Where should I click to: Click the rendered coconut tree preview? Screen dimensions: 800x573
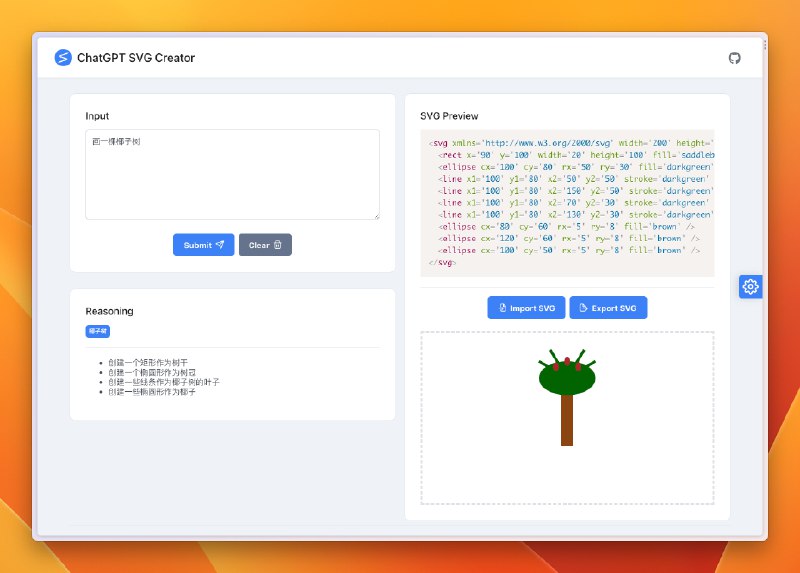coord(567,397)
